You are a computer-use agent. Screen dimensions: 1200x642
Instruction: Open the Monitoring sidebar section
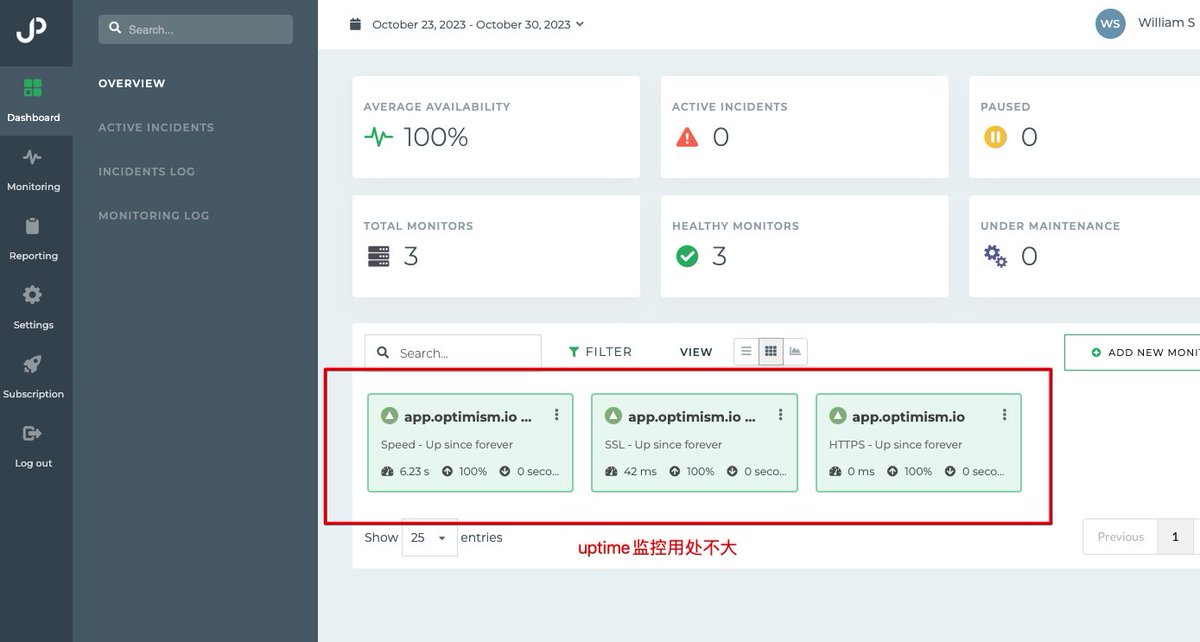point(33,169)
